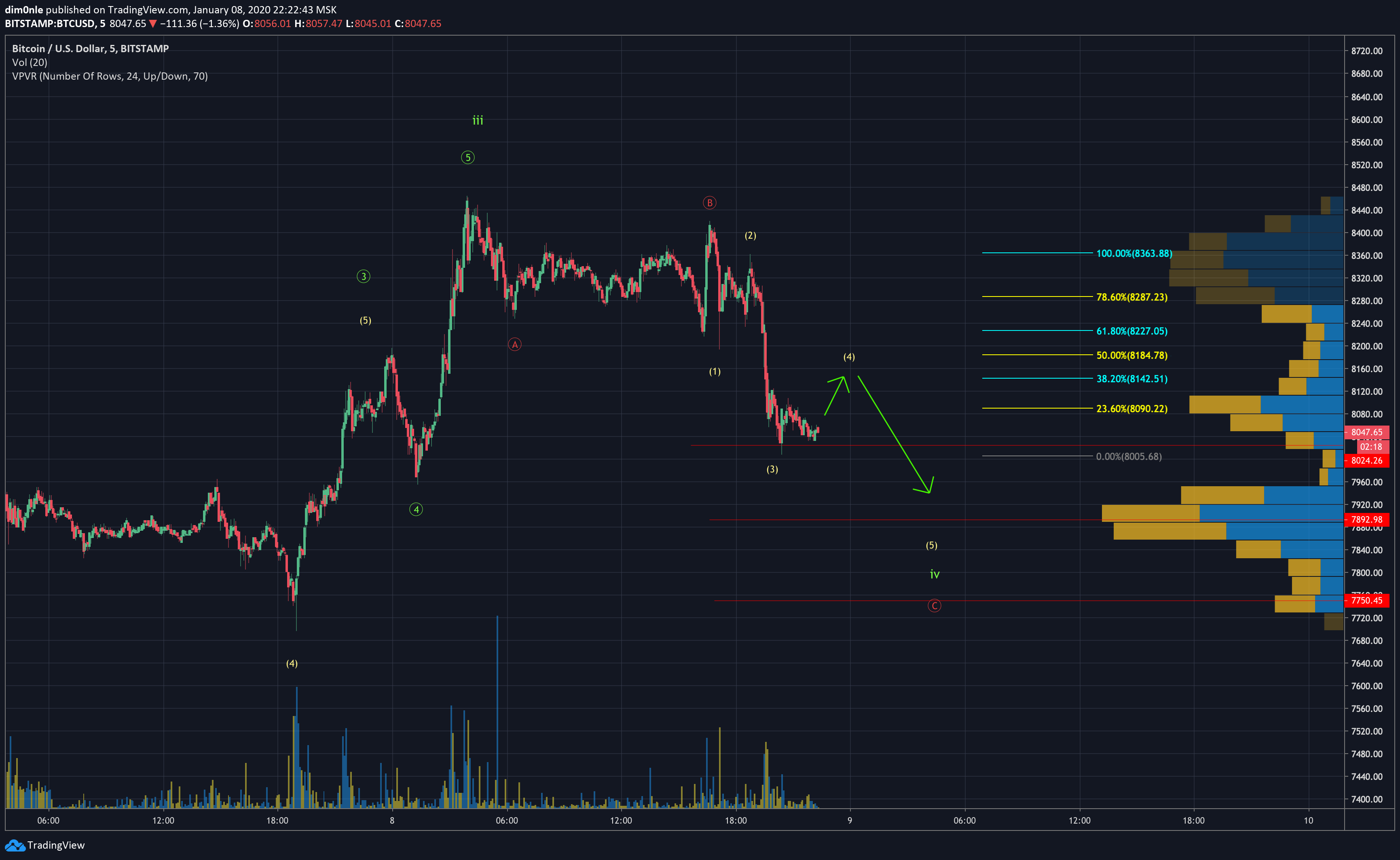Image resolution: width=1400 pixels, height=860 pixels.
Task: Click the red price tag 7750.45
Action: 1366,600
